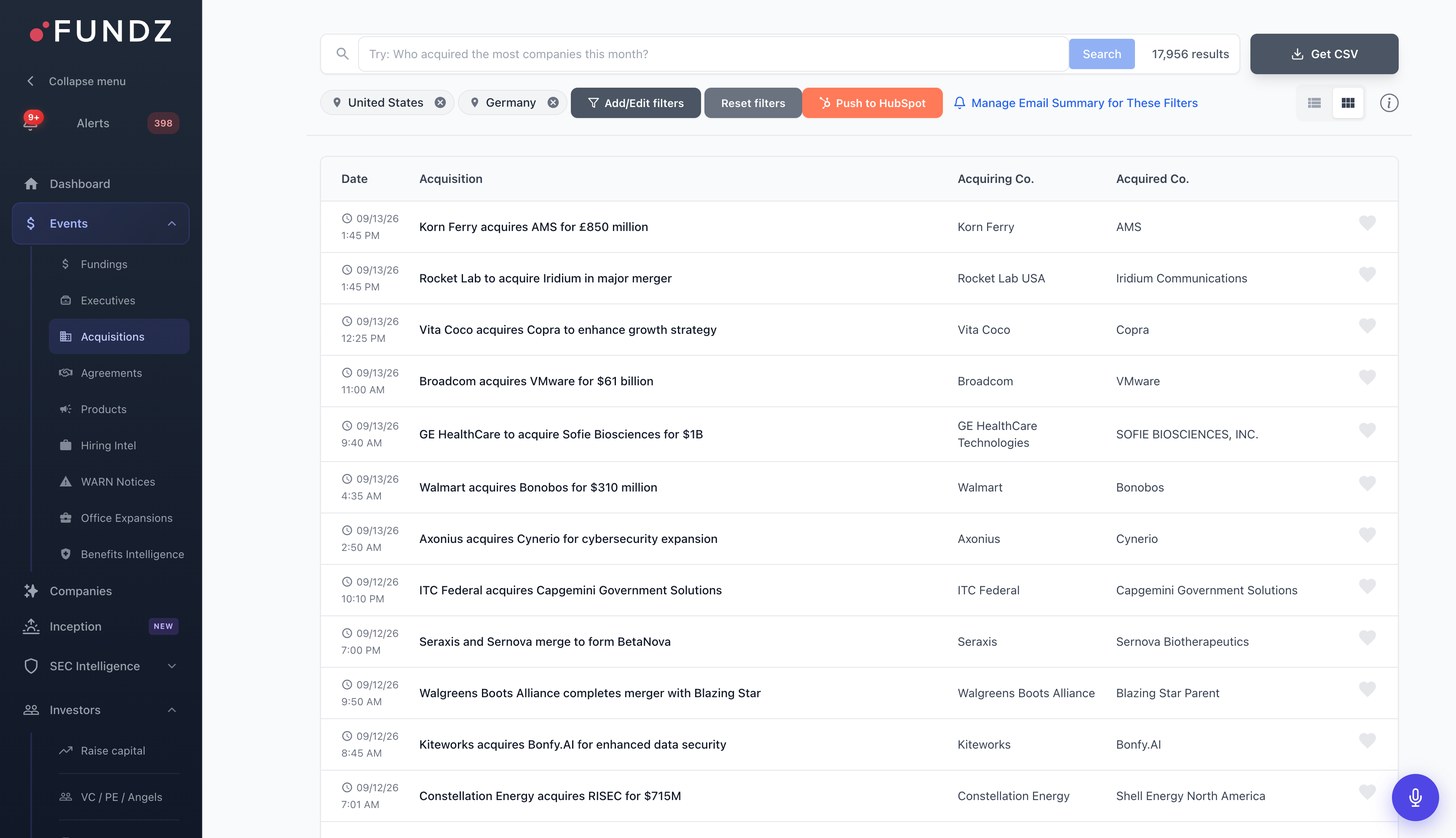Image resolution: width=1456 pixels, height=838 pixels.
Task: Open 'Constellation Energy acquires RISEC for $715M'
Action: 550,796
